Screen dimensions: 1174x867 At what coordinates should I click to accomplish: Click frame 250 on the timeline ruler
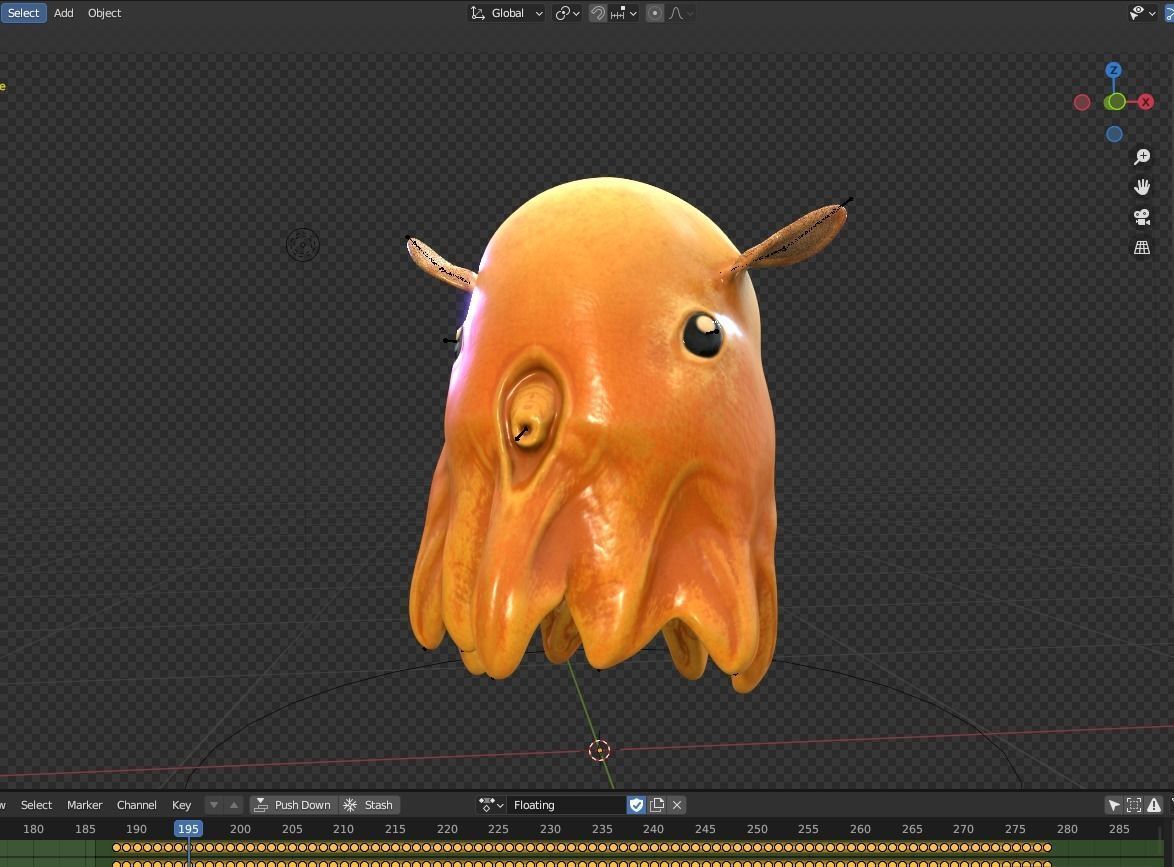(x=757, y=829)
